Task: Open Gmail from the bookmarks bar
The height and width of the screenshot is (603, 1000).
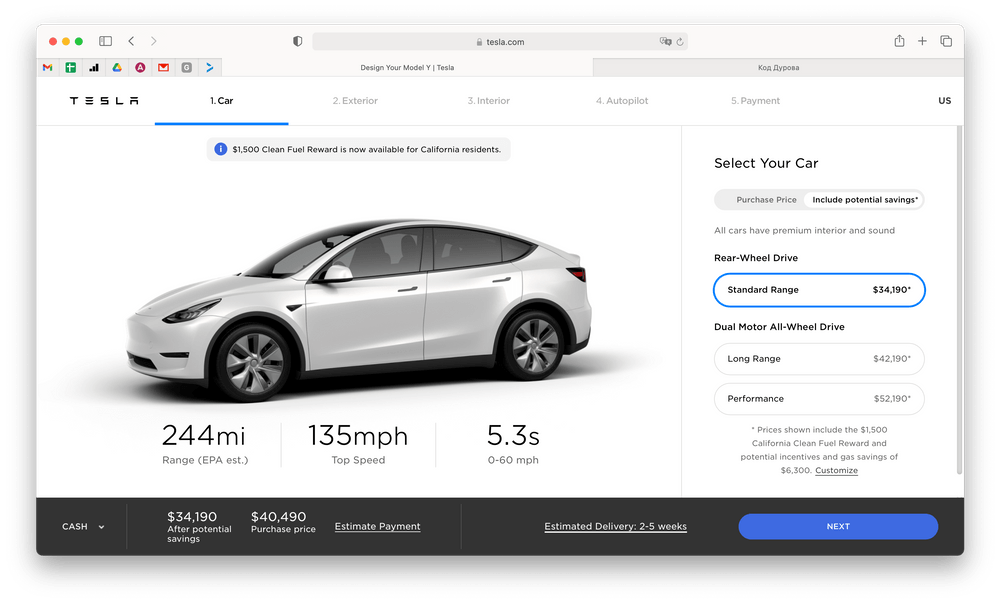Action: click(x=46, y=66)
